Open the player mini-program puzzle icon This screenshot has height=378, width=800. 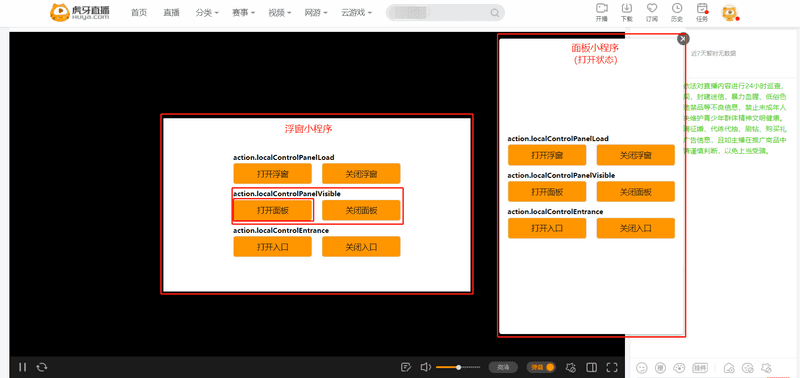click(571, 367)
